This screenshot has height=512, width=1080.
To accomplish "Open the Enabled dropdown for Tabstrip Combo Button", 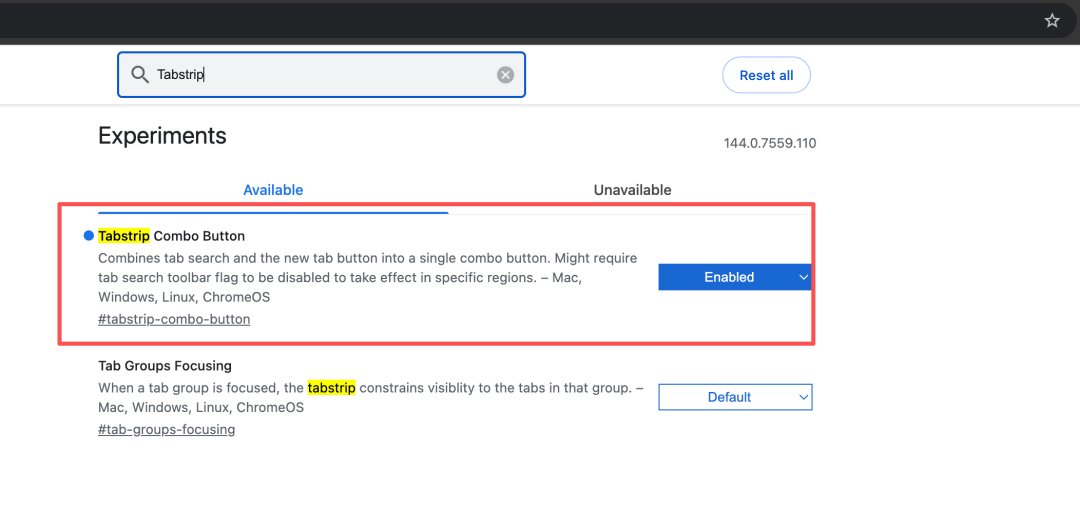I will [x=734, y=277].
